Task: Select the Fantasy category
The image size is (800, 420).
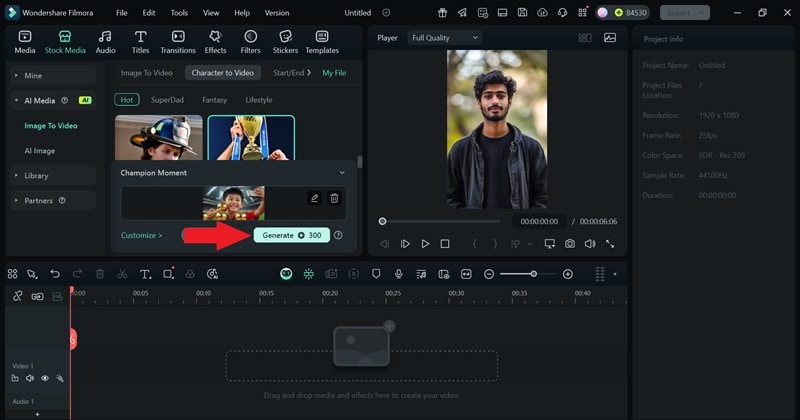Action: pyautogui.click(x=214, y=100)
